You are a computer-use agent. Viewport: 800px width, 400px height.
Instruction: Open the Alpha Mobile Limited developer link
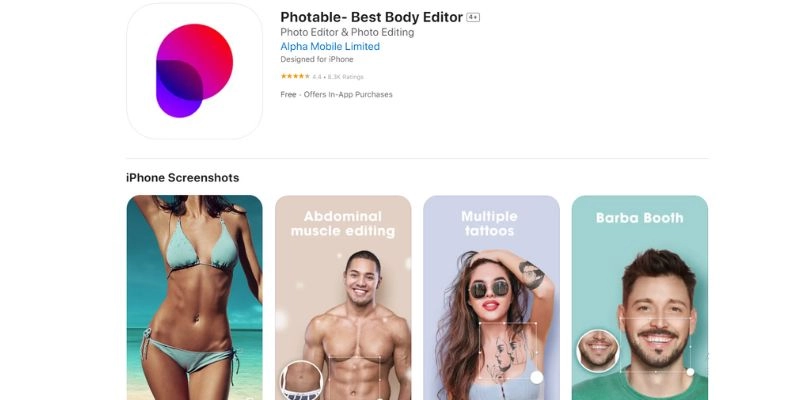click(x=330, y=46)
